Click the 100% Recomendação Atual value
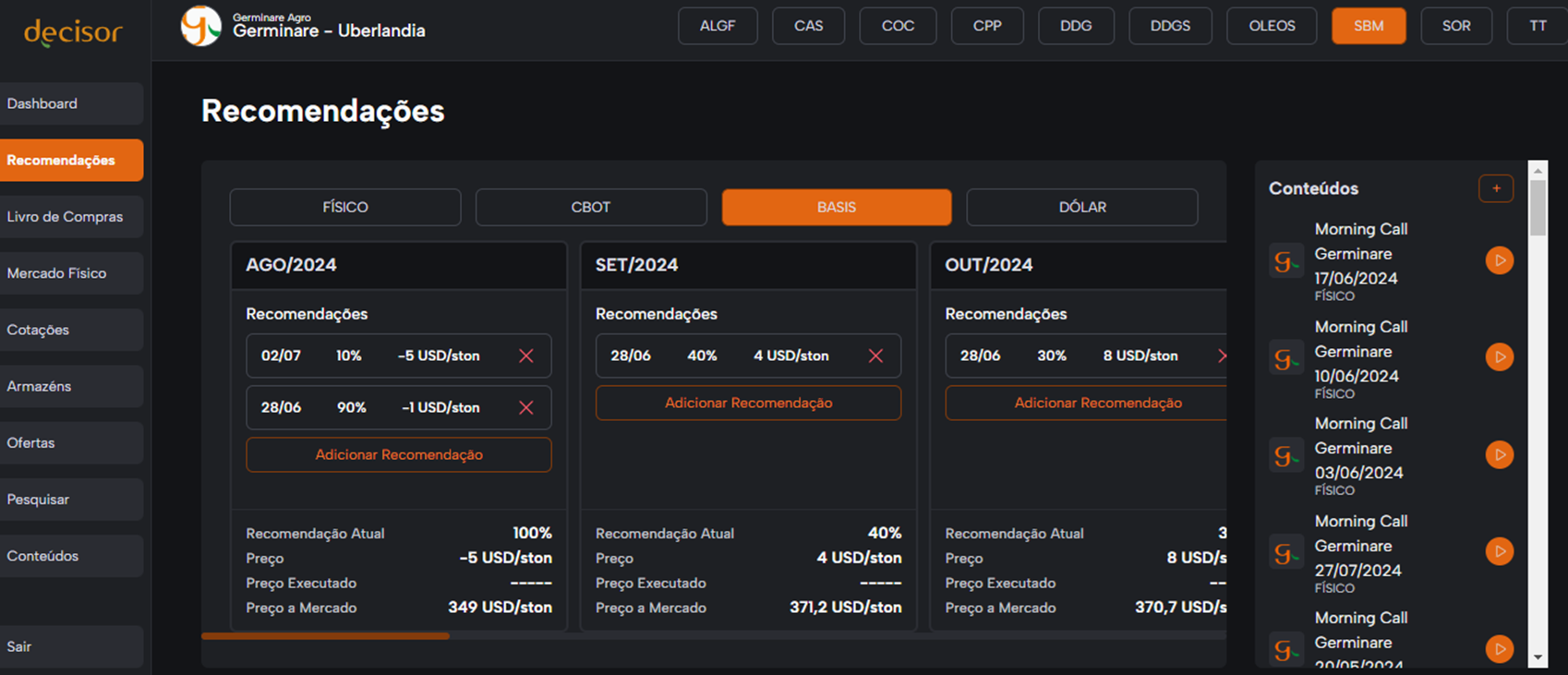 [532, 533]
